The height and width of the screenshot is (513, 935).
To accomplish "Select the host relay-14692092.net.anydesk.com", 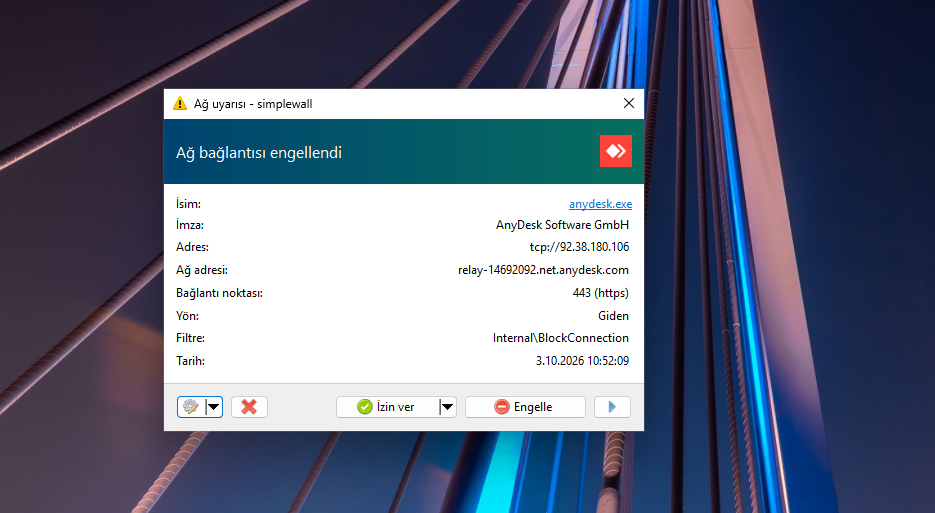I will (543, 270).
